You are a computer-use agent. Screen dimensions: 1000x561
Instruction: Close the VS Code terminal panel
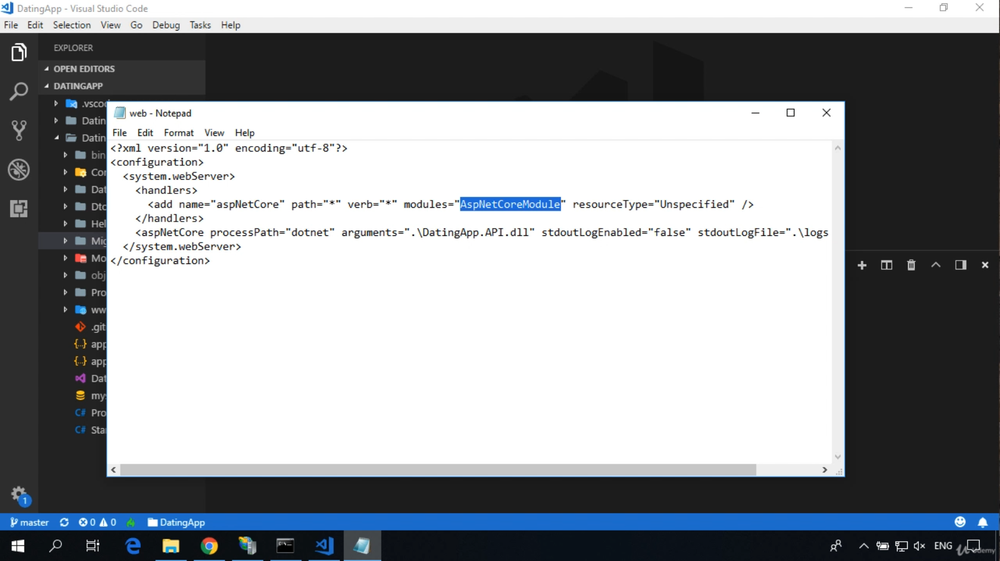coord(985,265)
